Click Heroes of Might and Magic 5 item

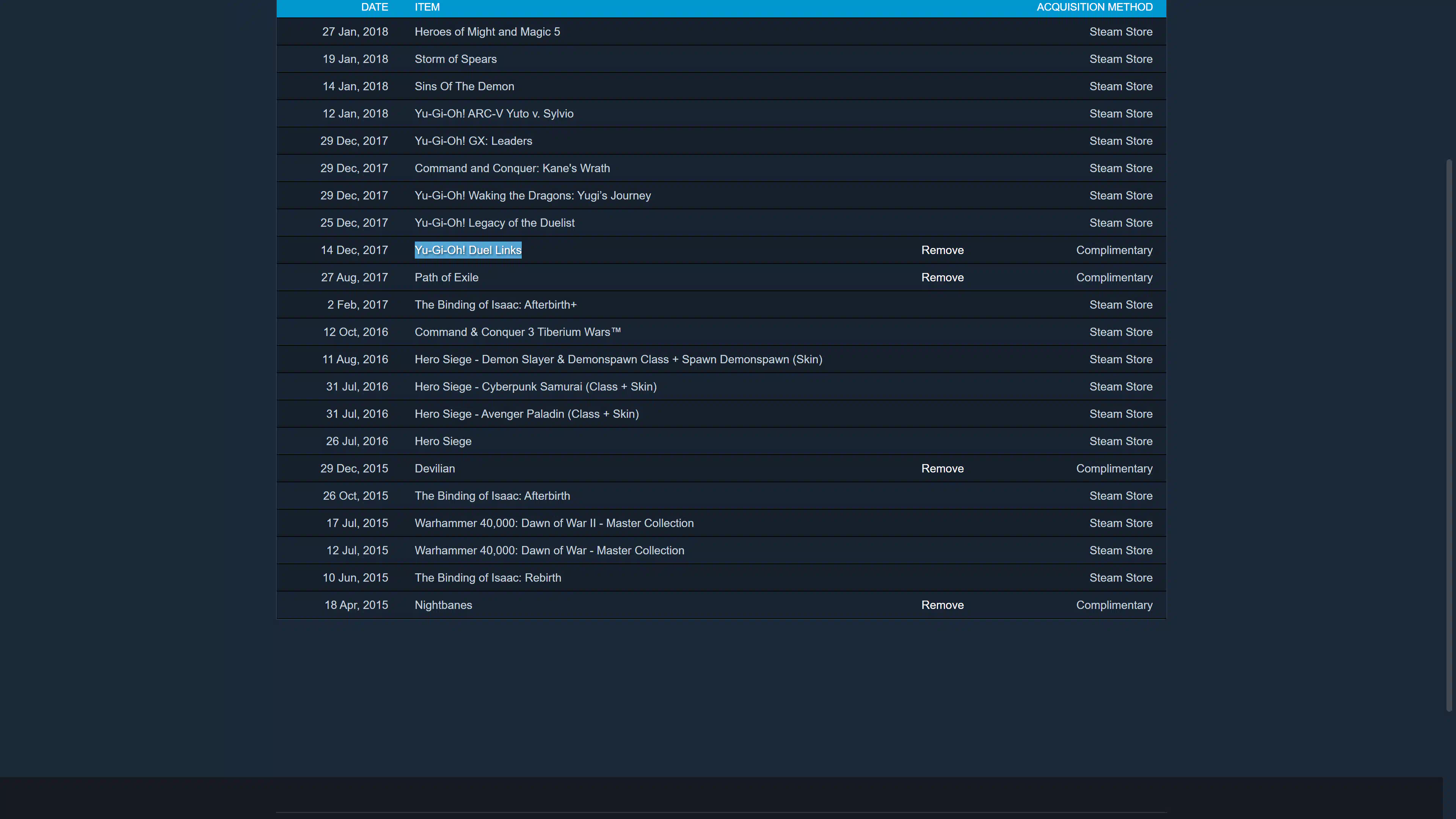pyautogui.click(x=487, y=32)
